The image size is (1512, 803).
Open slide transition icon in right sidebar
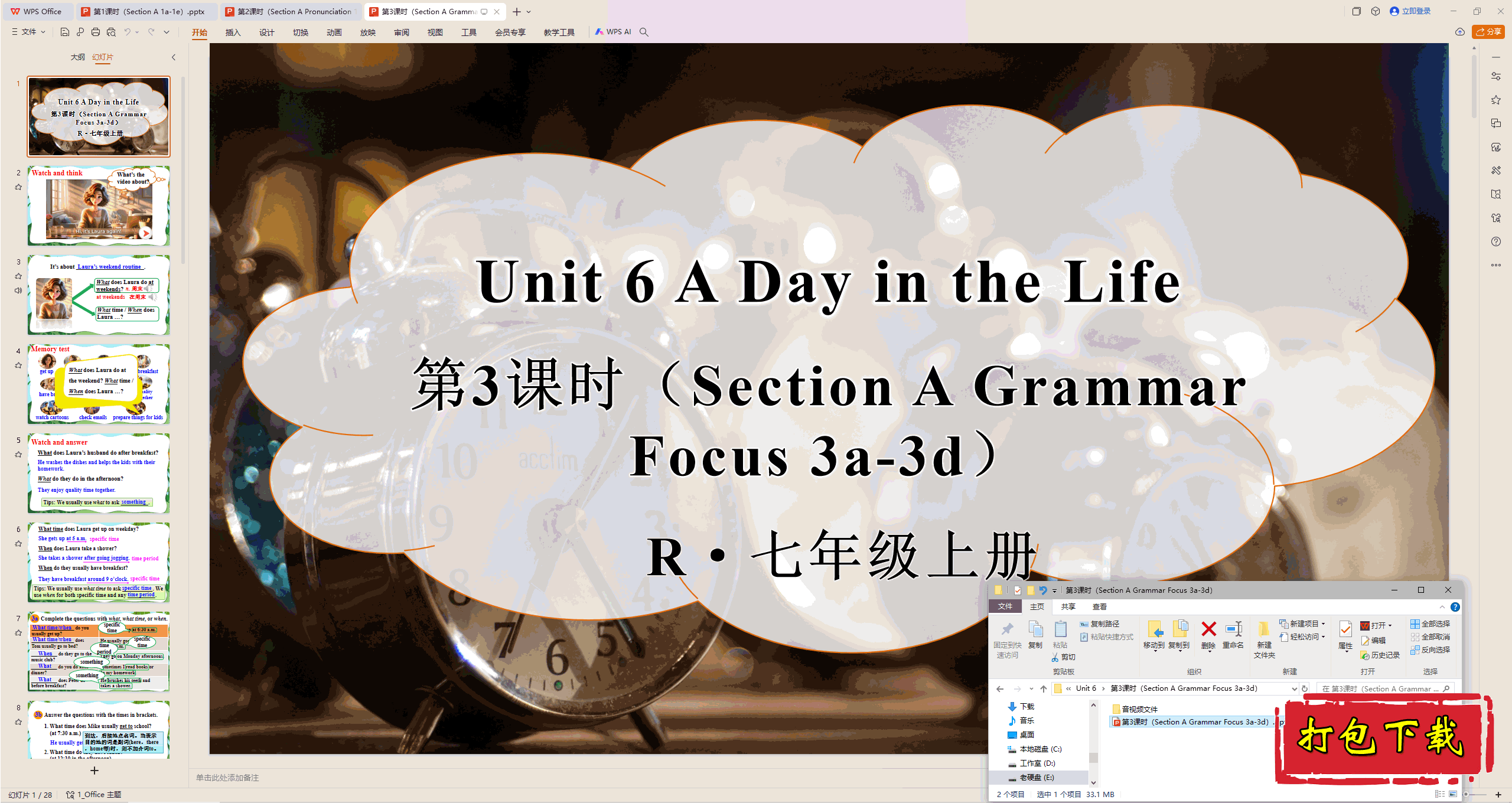[x=1496, y=123]
